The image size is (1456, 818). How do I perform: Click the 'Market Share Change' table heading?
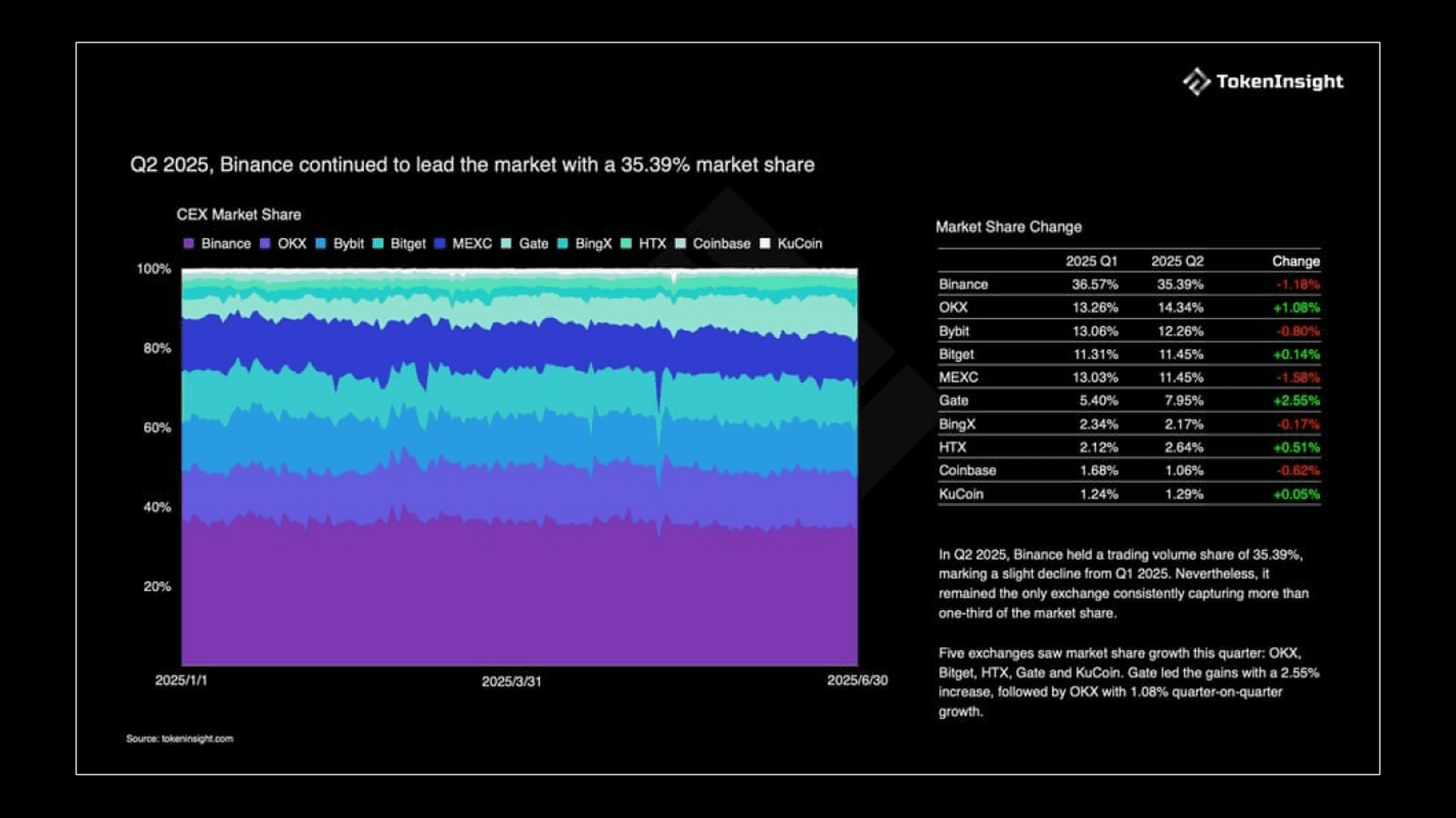click(1009, 227)
